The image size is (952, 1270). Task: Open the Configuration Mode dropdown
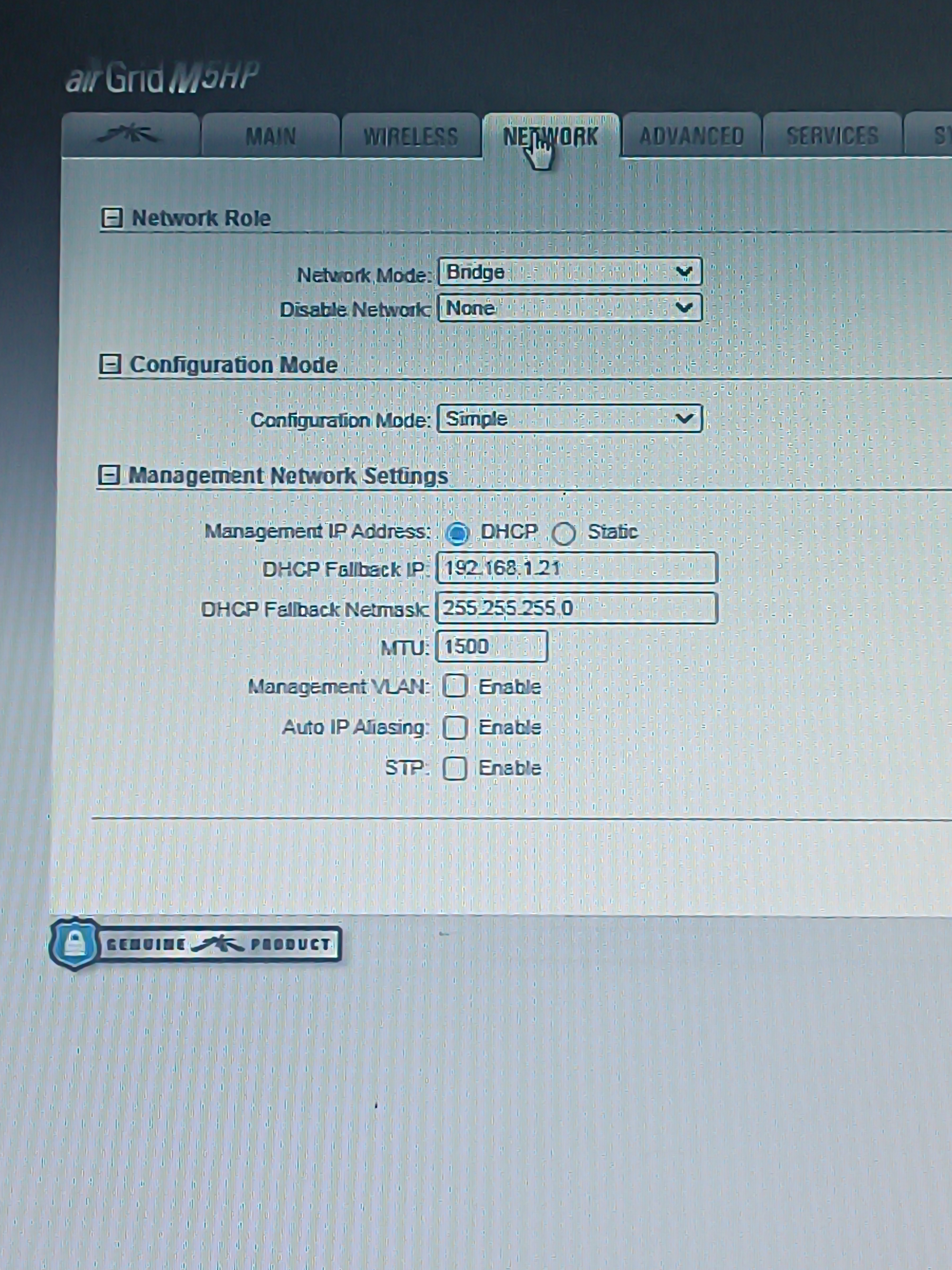coord(569,418)
